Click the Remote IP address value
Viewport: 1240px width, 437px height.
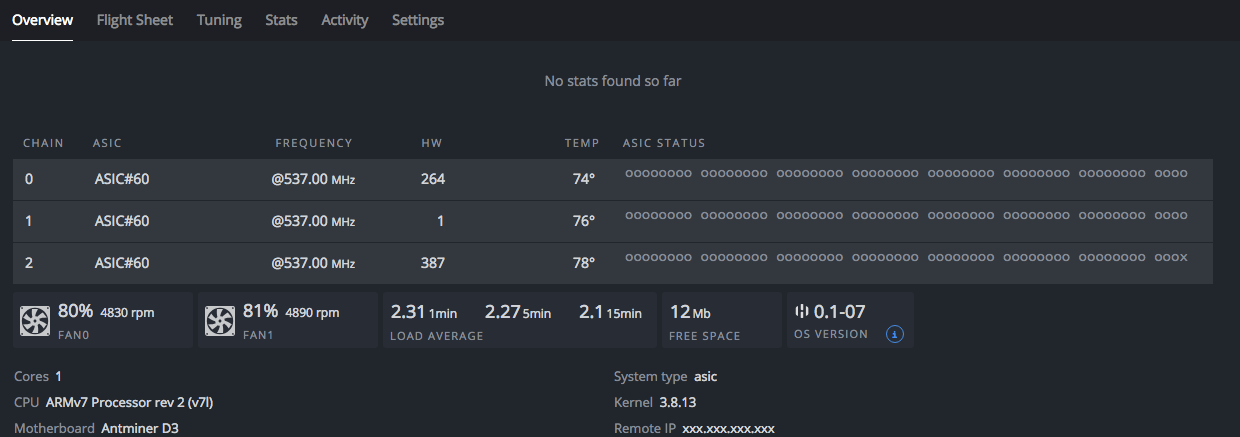tap(728, 428)
